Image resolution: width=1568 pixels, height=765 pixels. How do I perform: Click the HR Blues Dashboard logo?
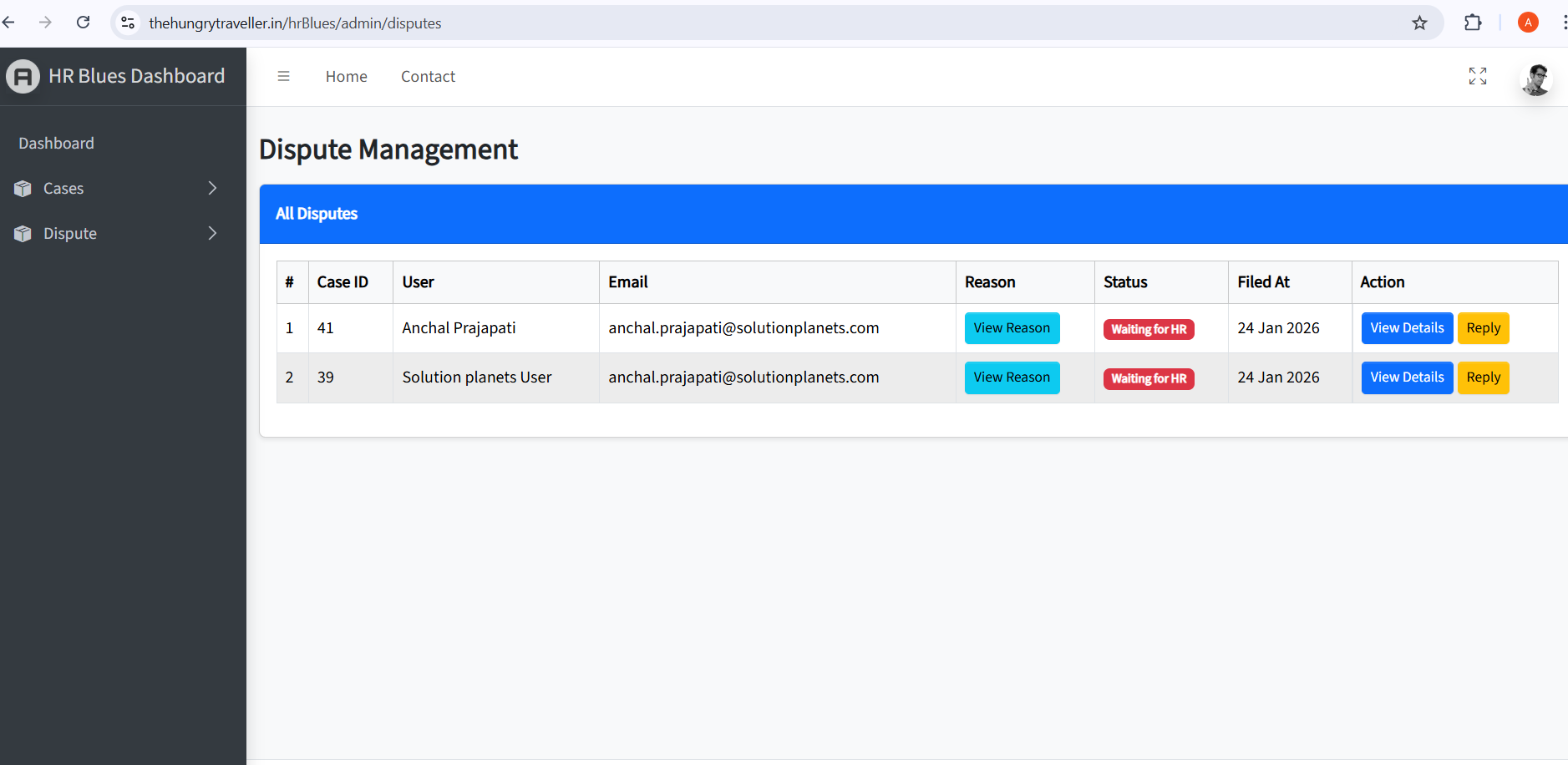(x=23, y=76)
